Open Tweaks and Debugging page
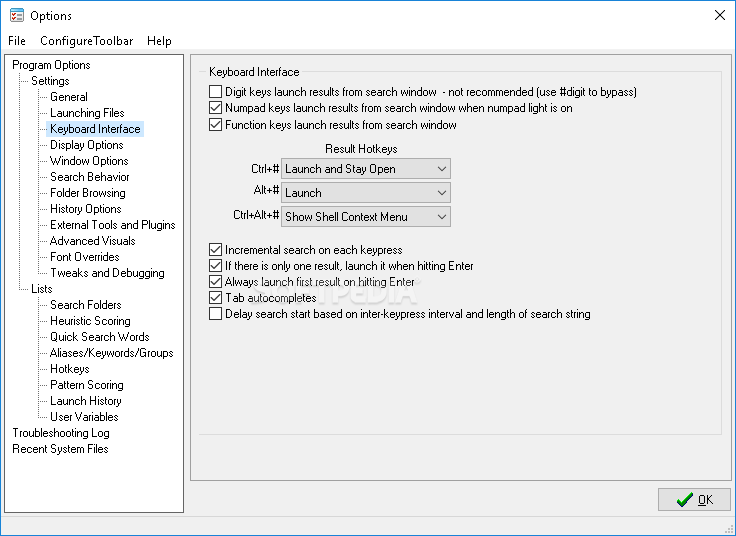The height and width of the screenshot is (536, 736). (x=107, y=273)
